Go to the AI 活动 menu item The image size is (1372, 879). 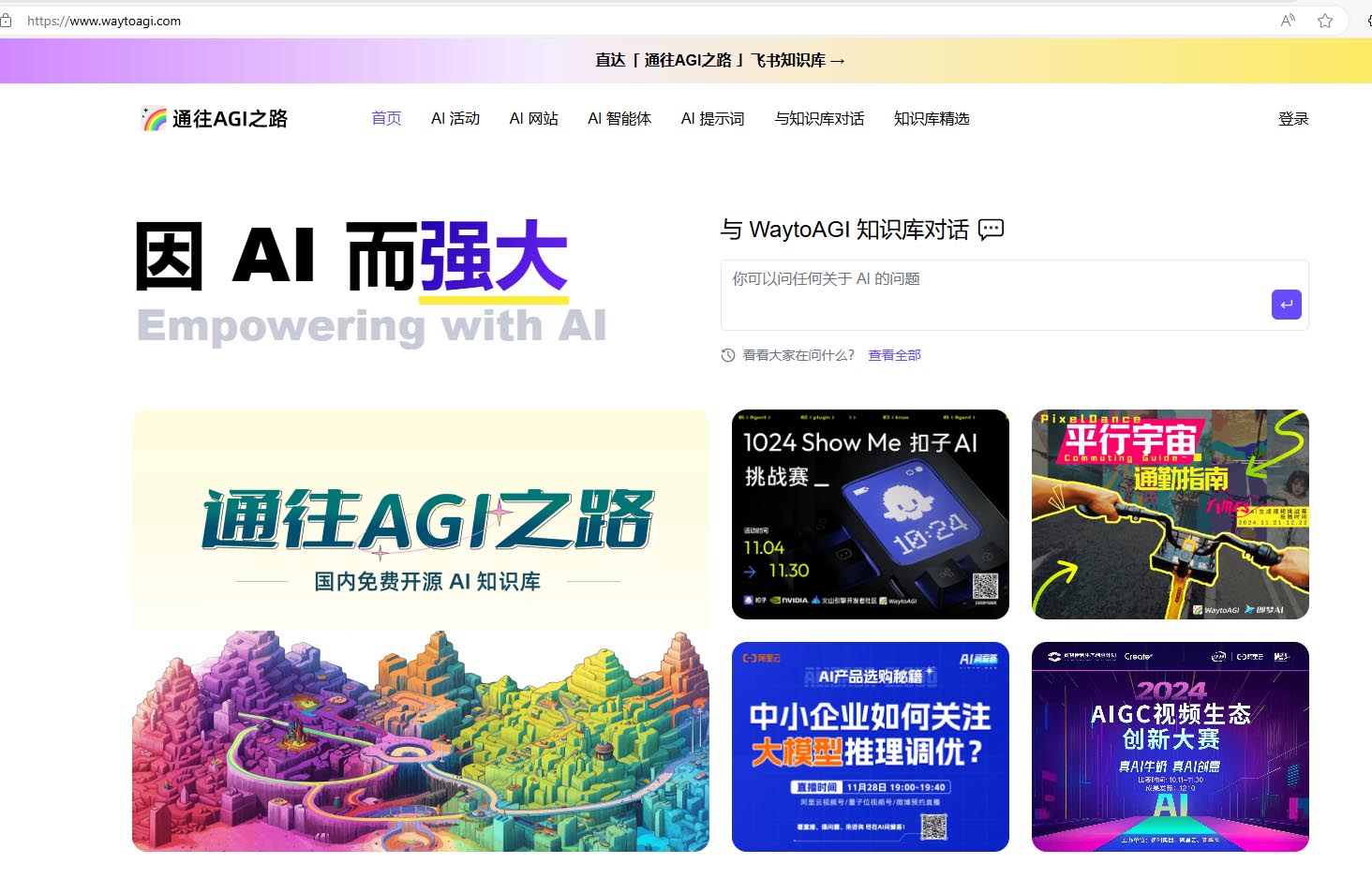click(455, 118)
